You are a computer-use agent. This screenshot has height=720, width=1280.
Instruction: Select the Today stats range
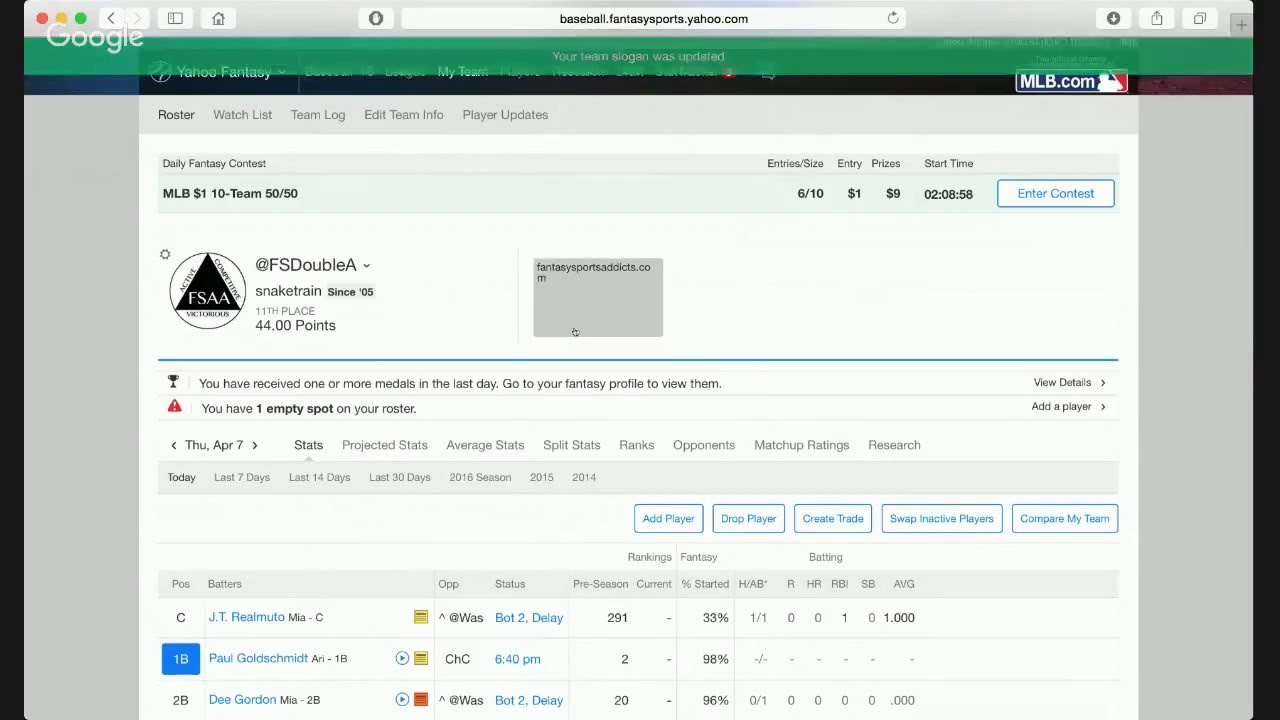click(x=182, y=477)
